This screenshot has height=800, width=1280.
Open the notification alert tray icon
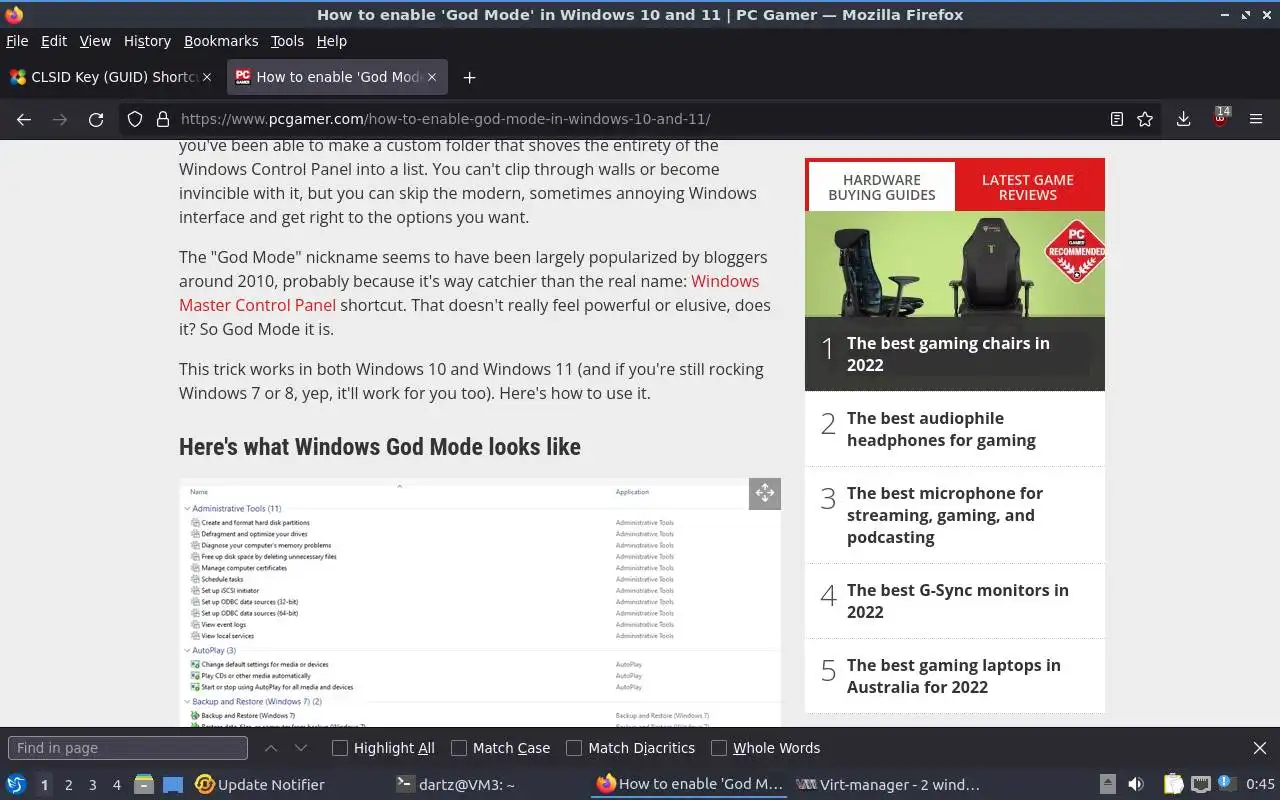pos(1225,784)
